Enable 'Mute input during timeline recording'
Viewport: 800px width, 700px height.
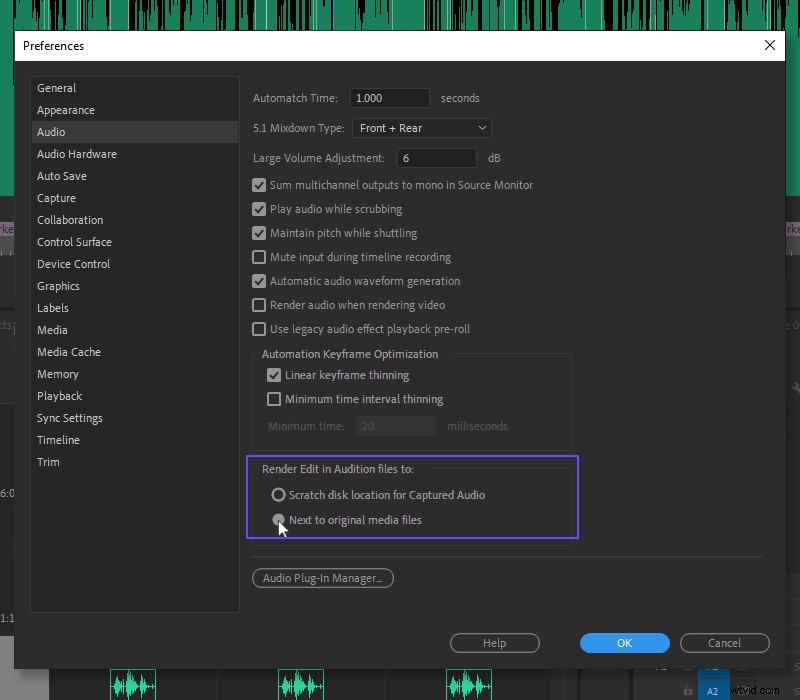pyautogui.click(x=258, y=257)
